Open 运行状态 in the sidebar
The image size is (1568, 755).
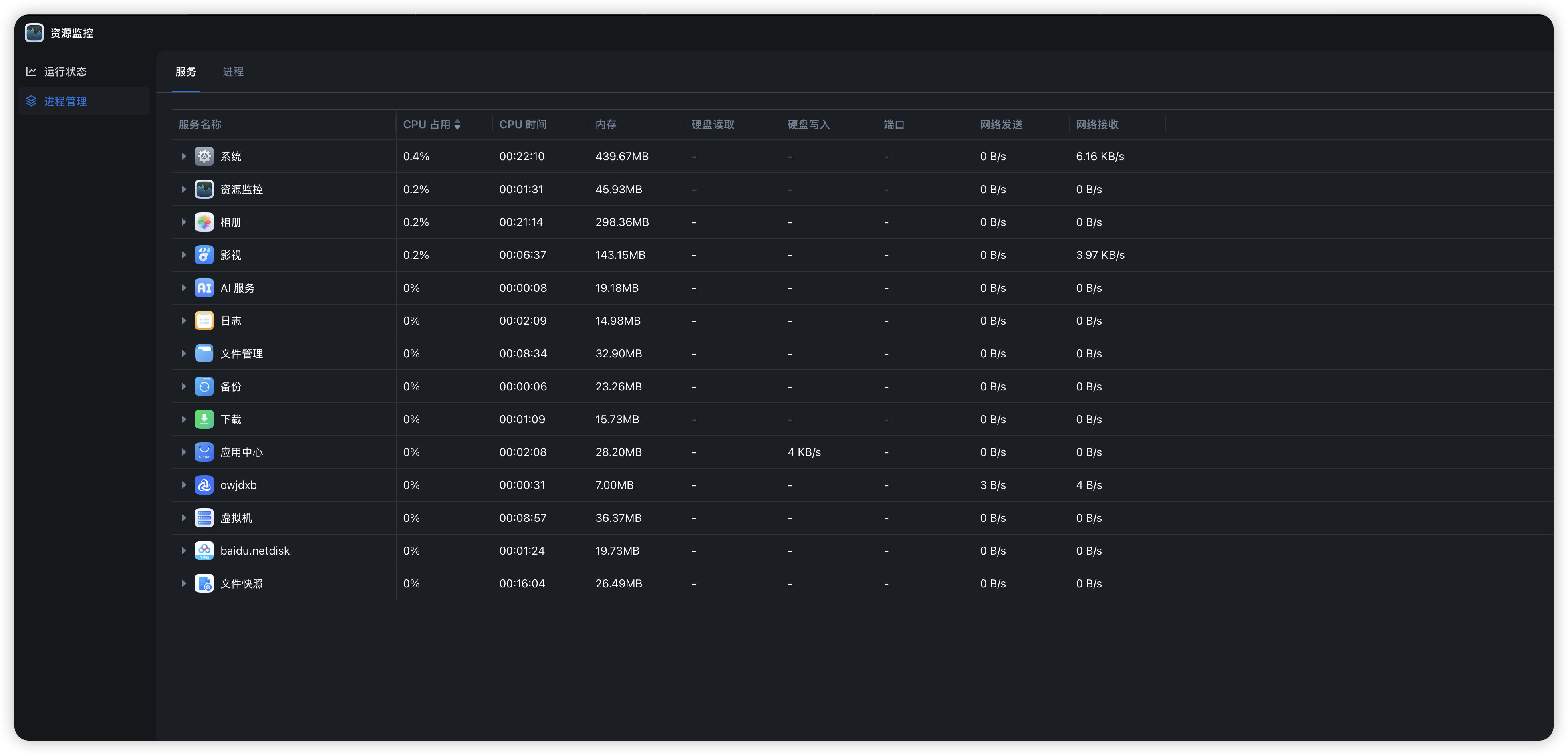tap(84, 71)
